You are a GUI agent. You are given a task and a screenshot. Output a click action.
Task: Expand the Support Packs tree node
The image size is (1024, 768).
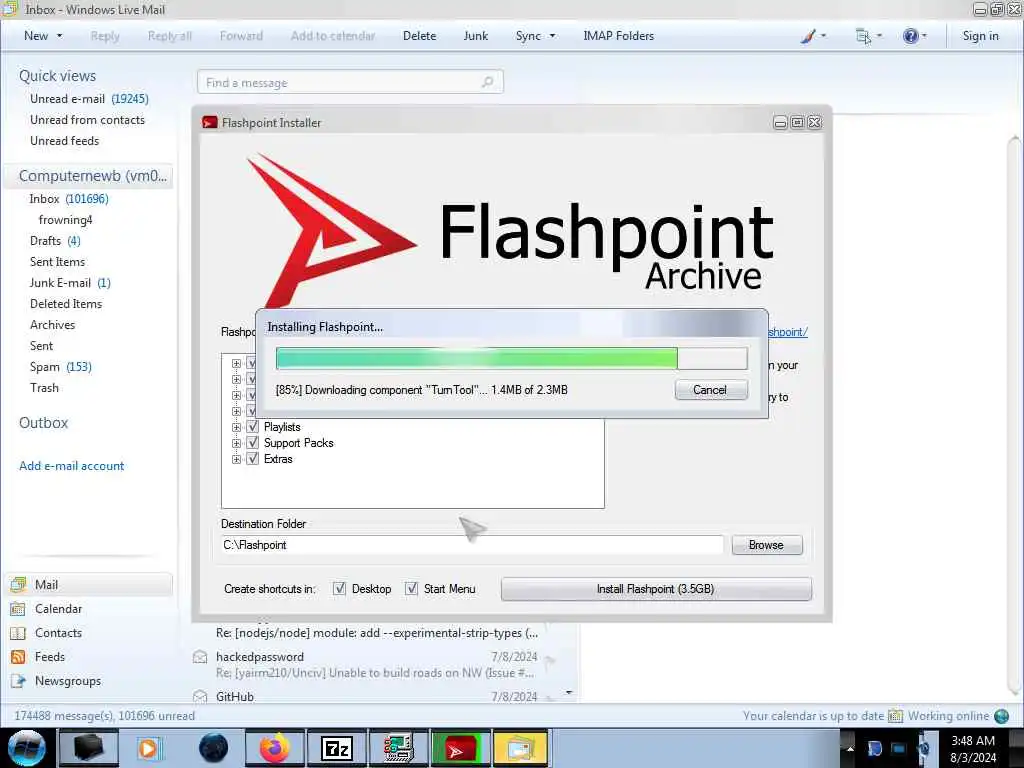click(x=236, y=443)
